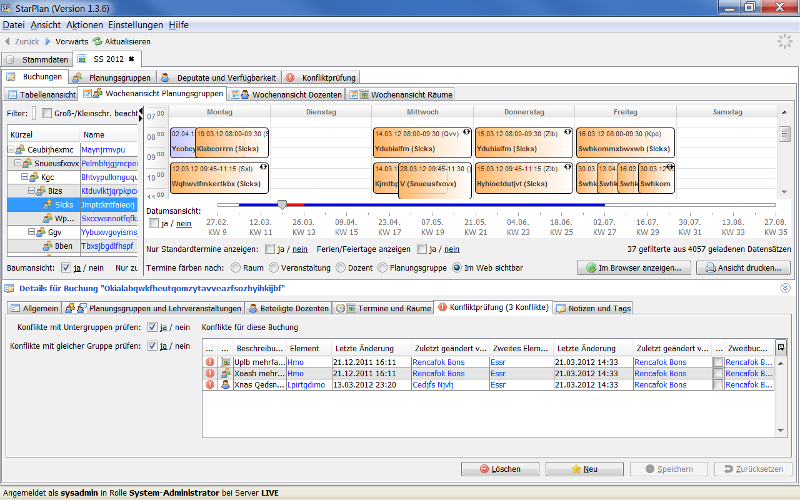Switch to Wochenansicht Räume tab
The image size is (800, 500).
(x=401, y=94)
